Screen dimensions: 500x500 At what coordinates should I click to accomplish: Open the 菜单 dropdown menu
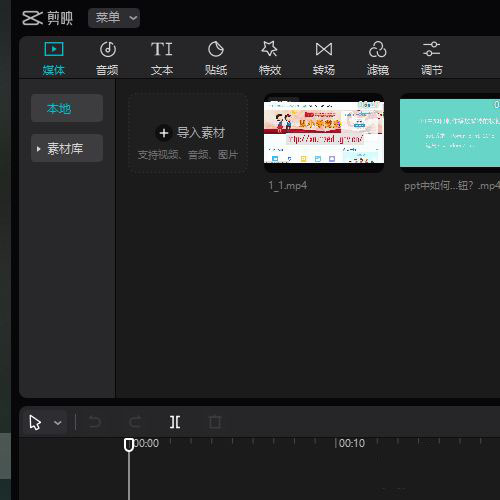point(114,18)
